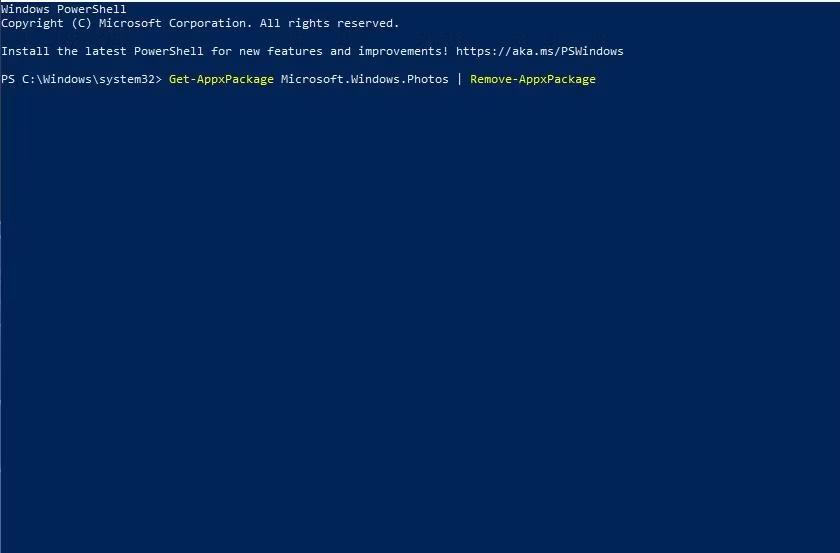The width and height of the screenshot is (840, 553).
Task: Click the word Install in the banner
Action: [25, 51]
